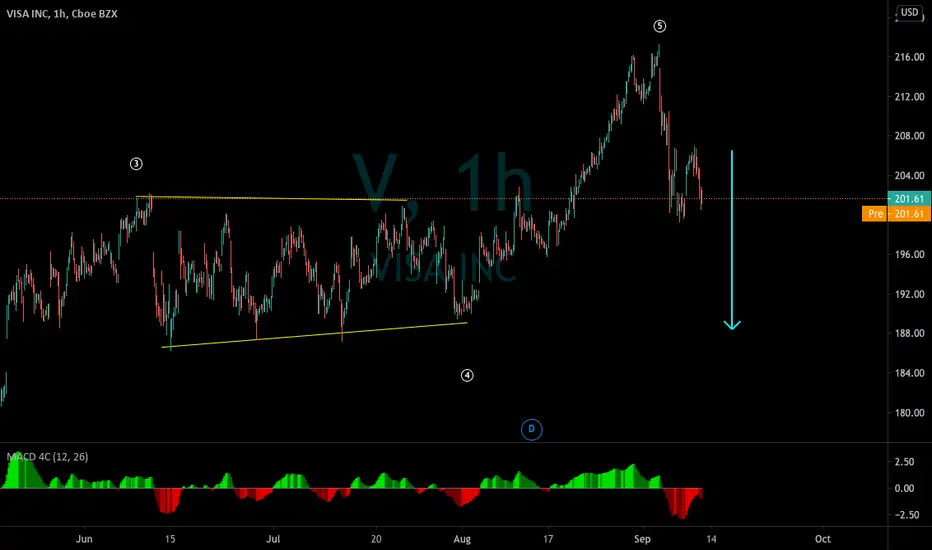Click the 2.50 MACD axis value
This screenshot has width=932, height=550.
[x=904, y=461]
